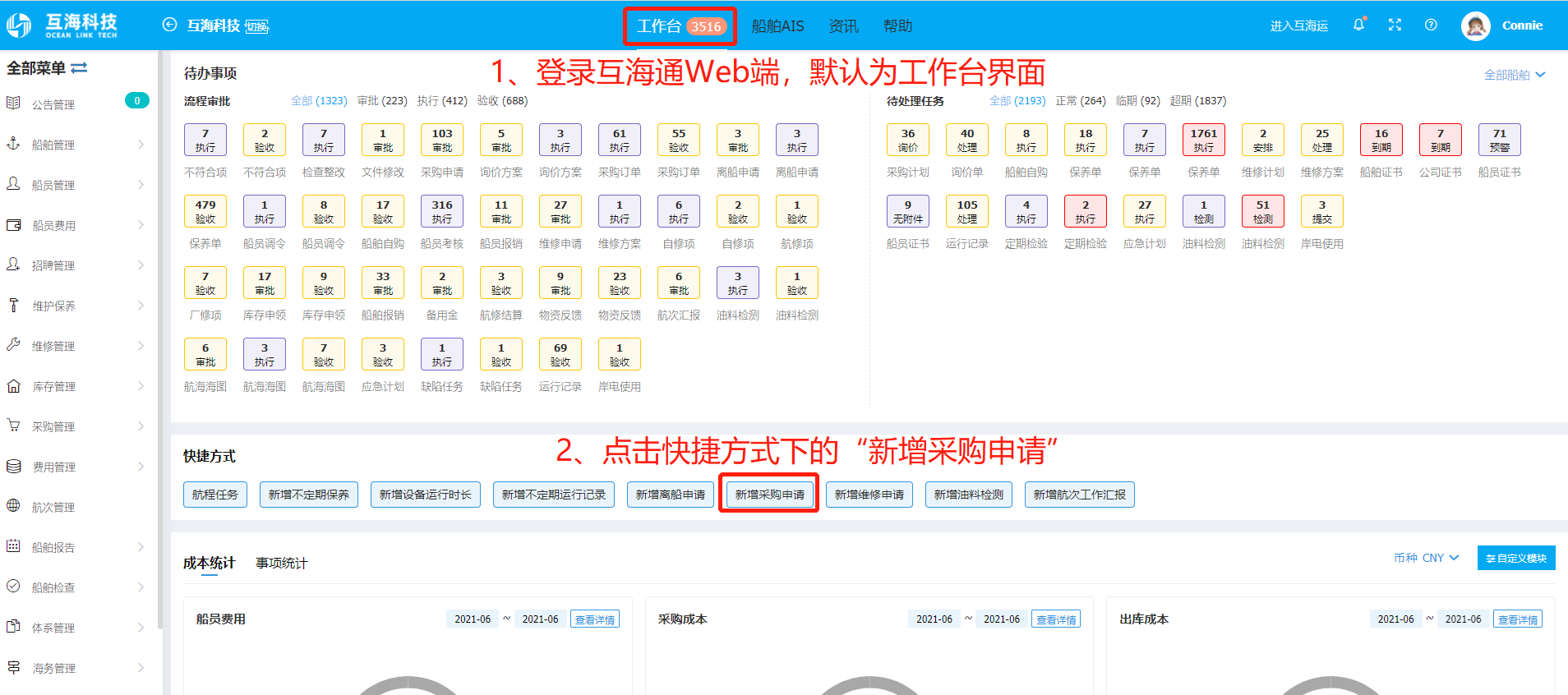Click the 自定义模块 button
Image resolution: width=1568 pixels, height=695 pixels.
pyautogui.click(x=1516, y=558)
